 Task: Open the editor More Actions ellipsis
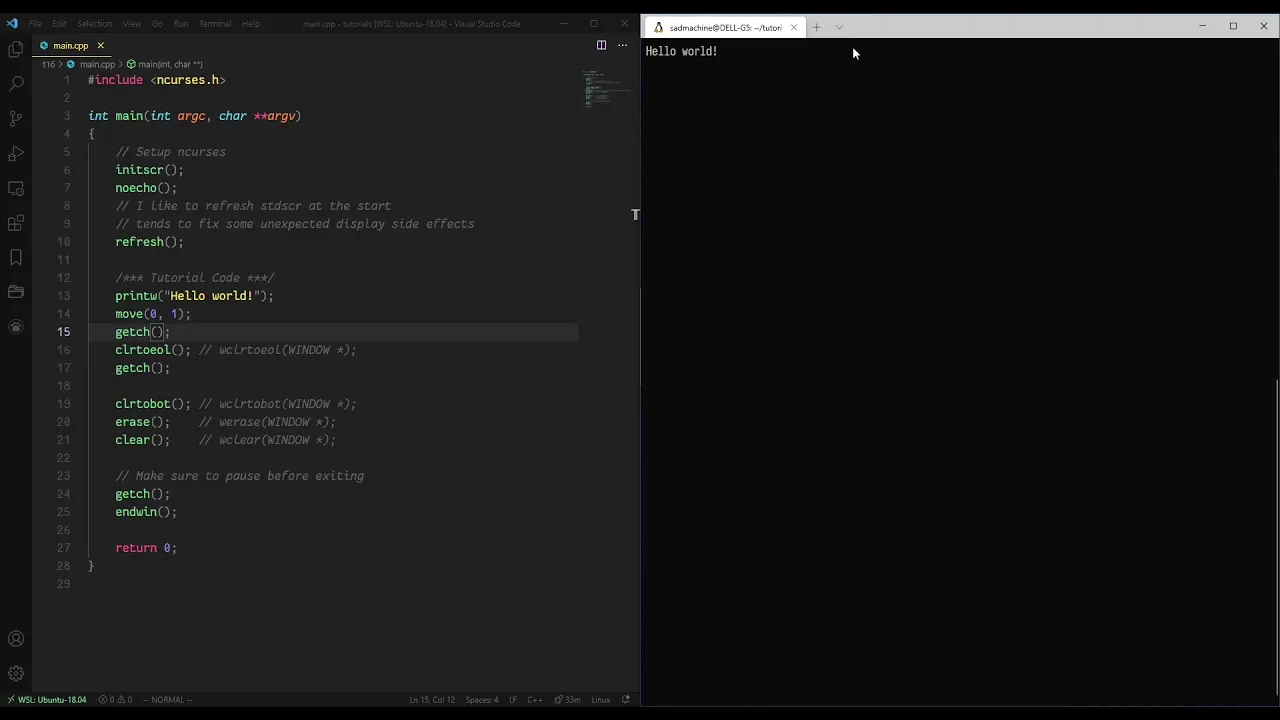pos(622,45)
